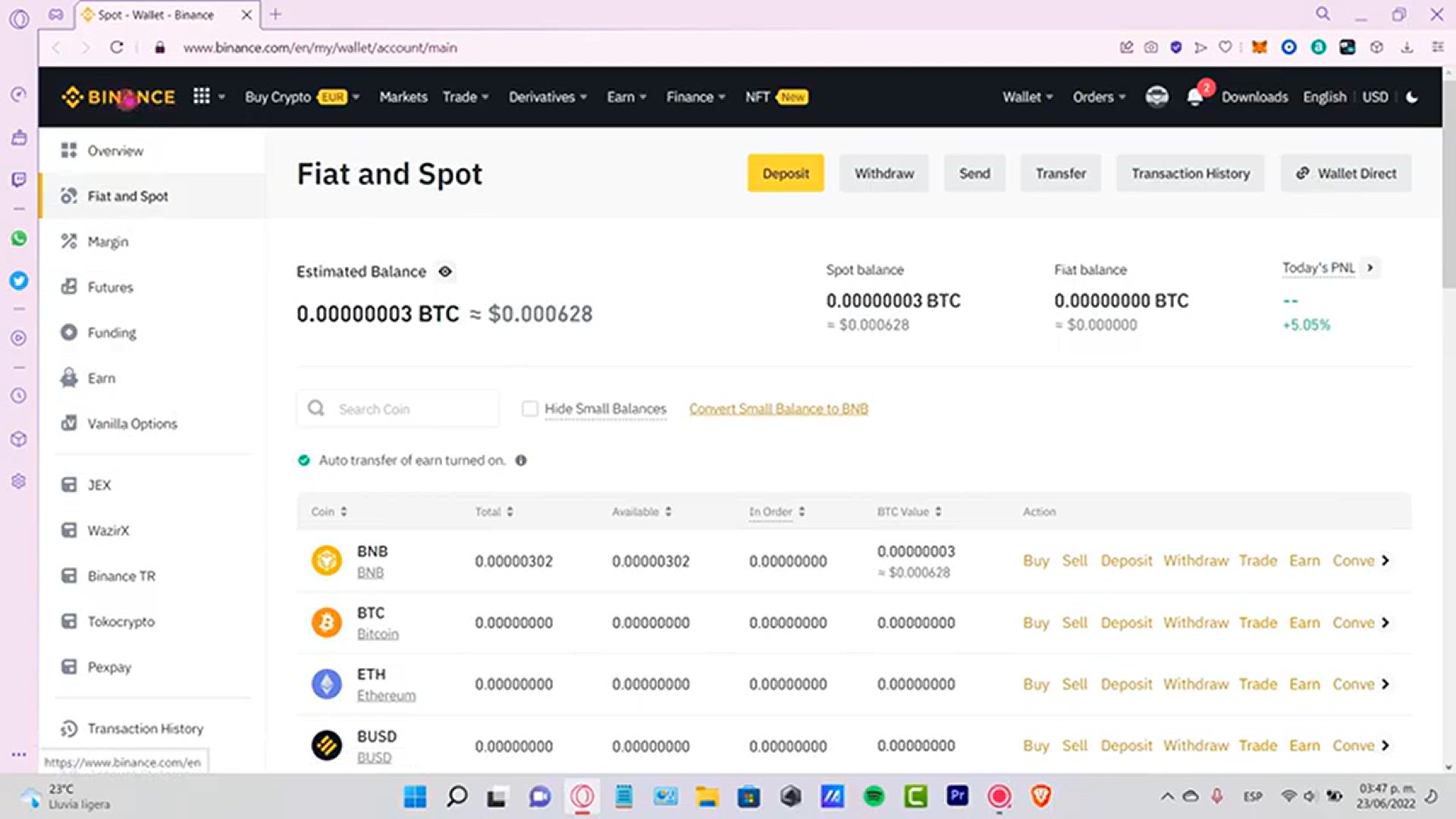Click the yellow Deposit button

click(x=786, y=173)
